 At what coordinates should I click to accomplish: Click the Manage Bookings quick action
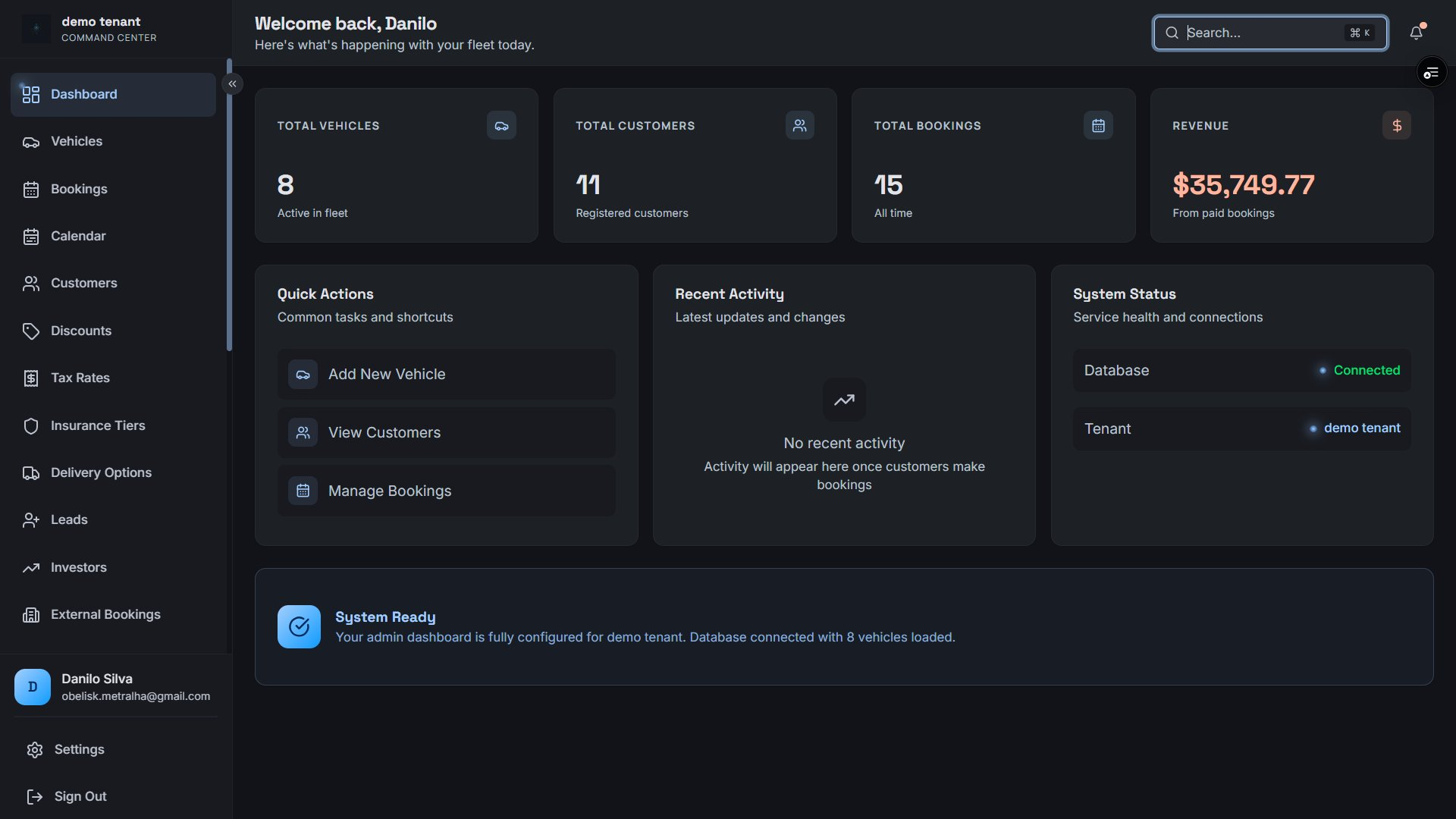click(x=446, y=491)
